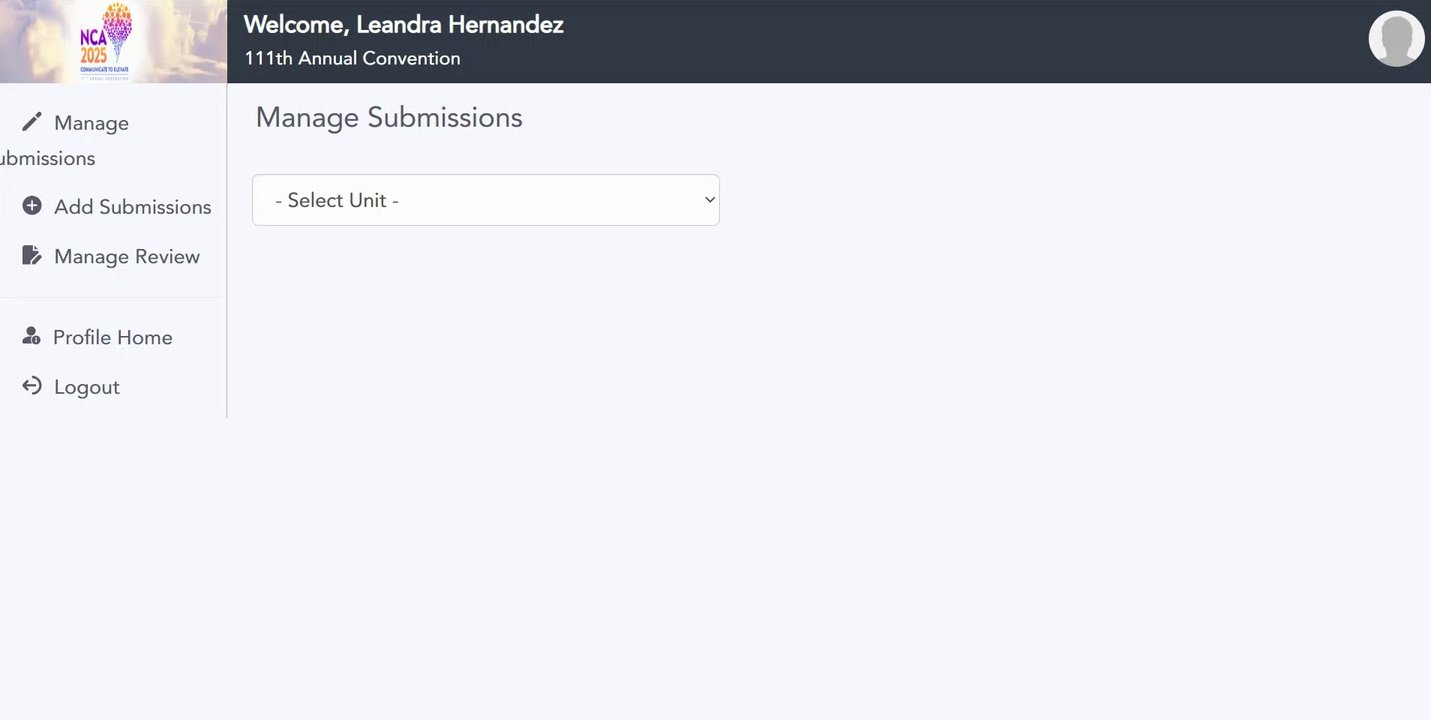The height and width of the screenshot is (720, 1431).
Task: Click the Logout arrow icon
Action: 32,386
